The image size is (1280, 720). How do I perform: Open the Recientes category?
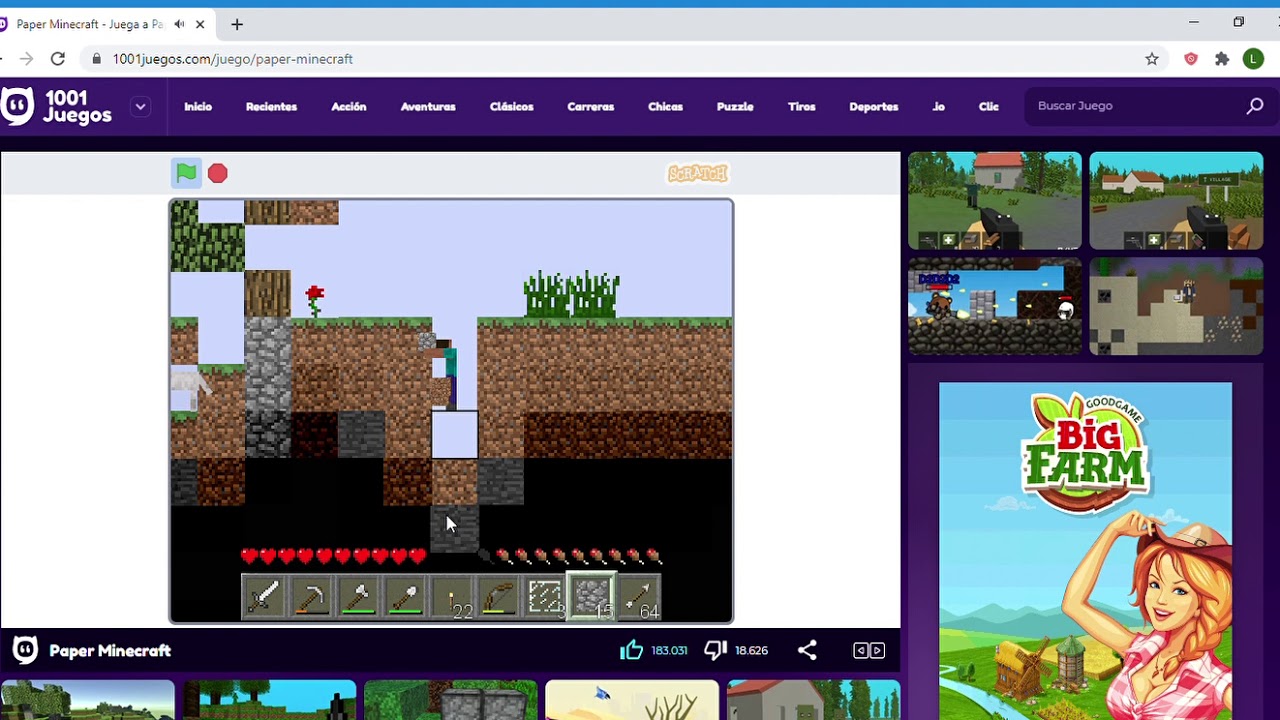coord(271,106)
